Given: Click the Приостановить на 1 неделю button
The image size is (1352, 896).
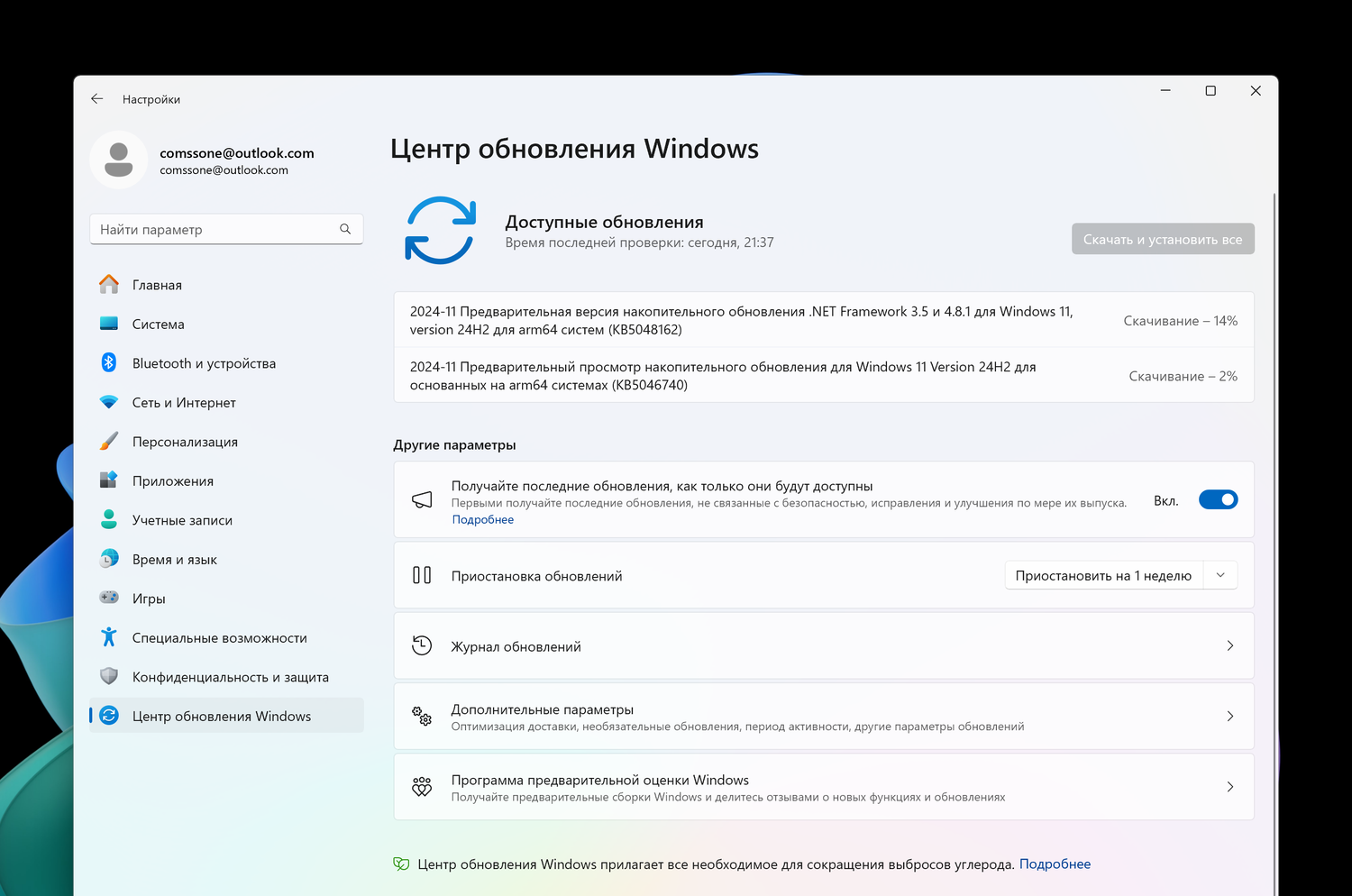Looking at the screenshot, I should 1103,575.
